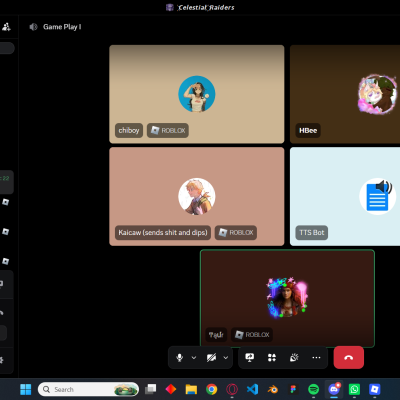Select chiboy's video tile avatar
Image resolution: width=400 pixels, height=400 pixels.
pyautogui.click(x=197, y=94)
